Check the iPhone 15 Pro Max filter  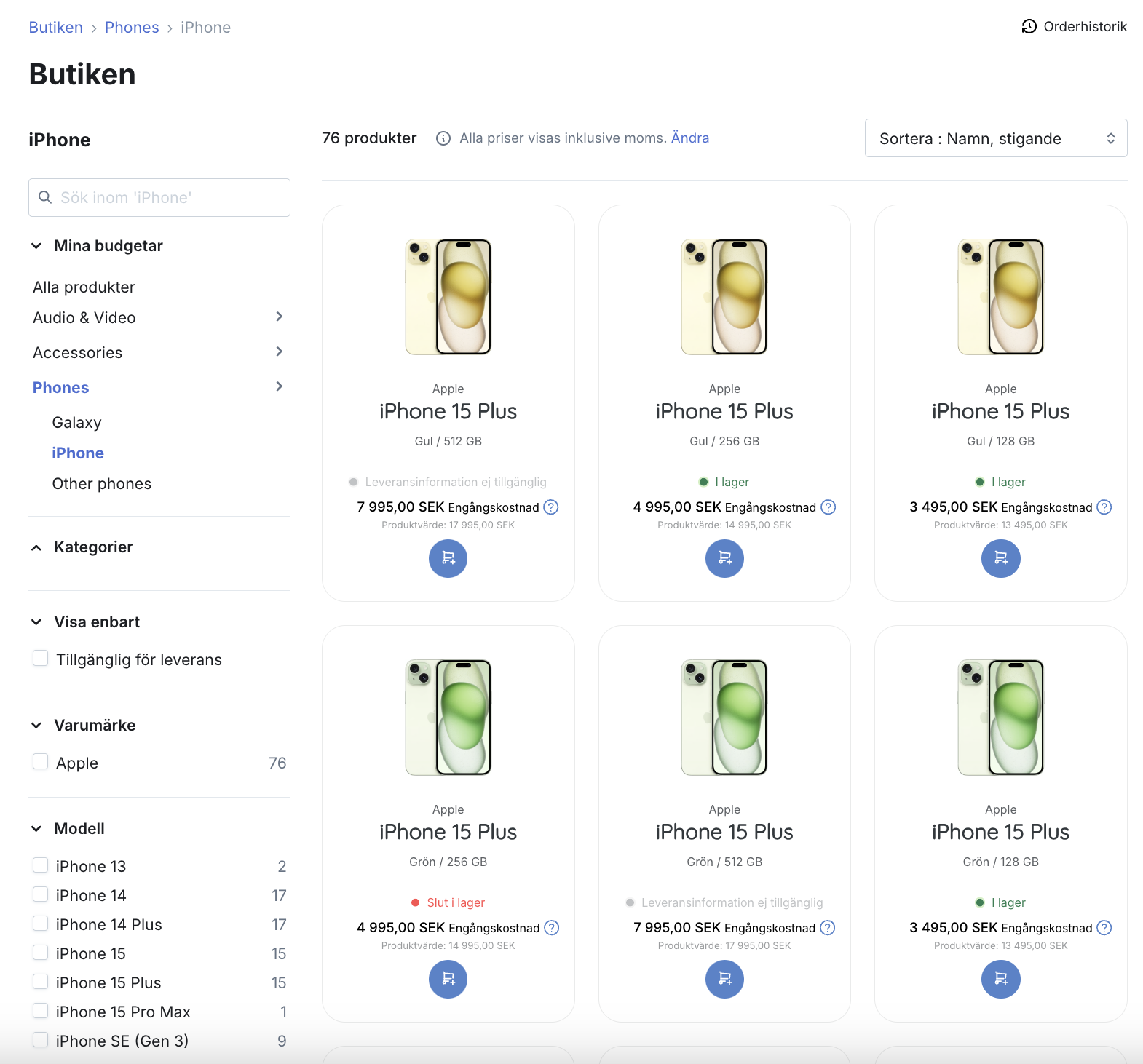point(41,1011)
